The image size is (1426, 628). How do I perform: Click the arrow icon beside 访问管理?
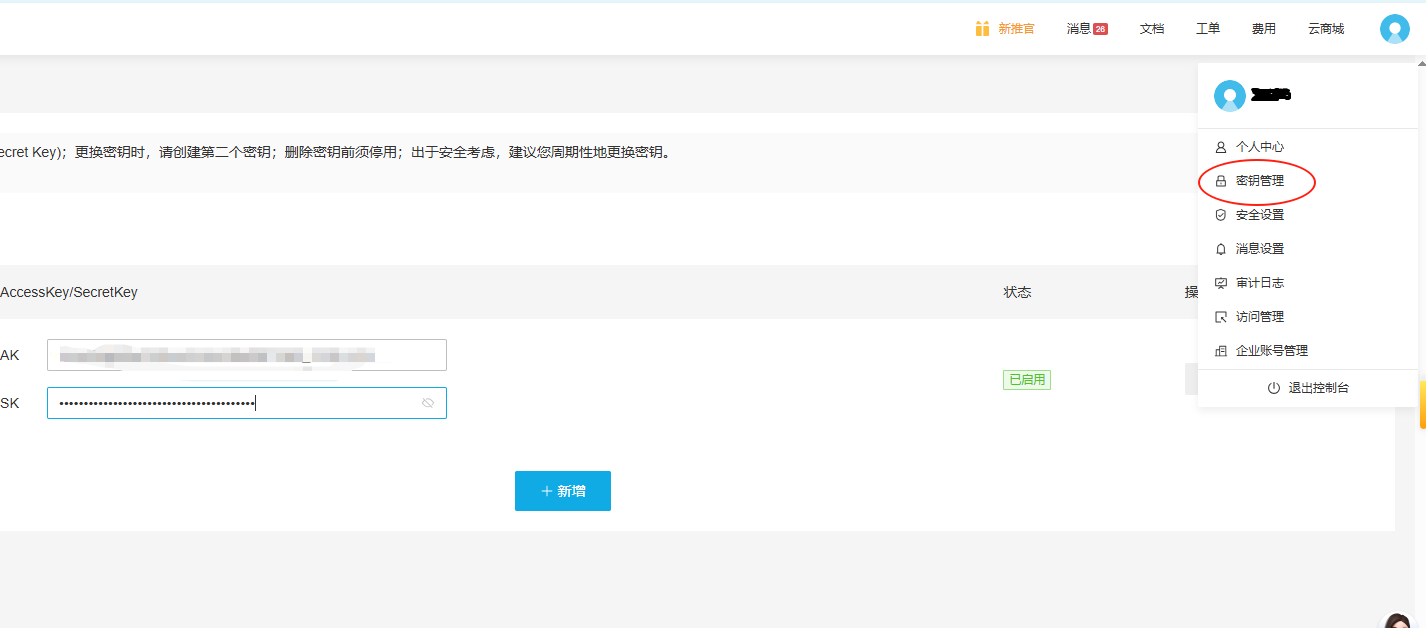tap(1221, 316)
